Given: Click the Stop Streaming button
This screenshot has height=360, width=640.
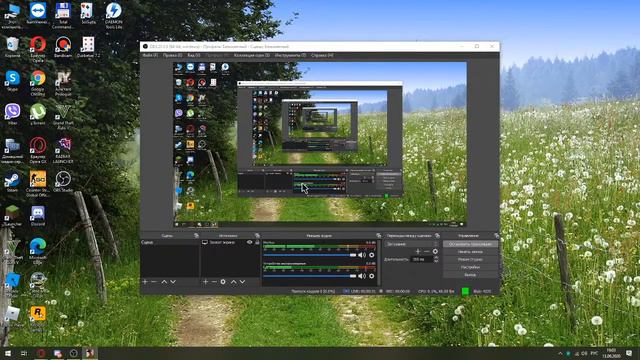Looking at the screenshot, I should (470, 244).
